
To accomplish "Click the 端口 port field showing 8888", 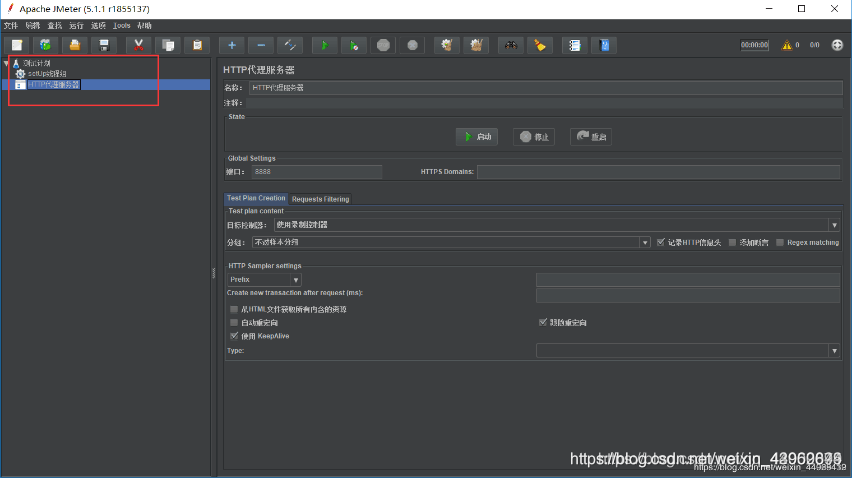I will 317,172.
